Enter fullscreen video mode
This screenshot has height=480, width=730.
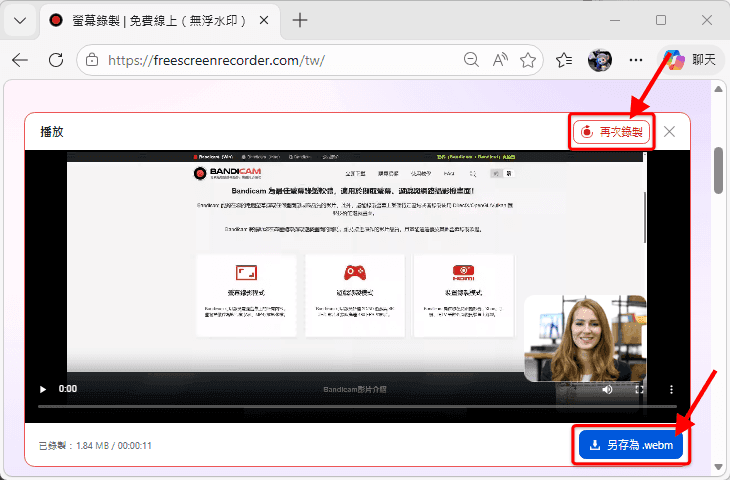click(639, 389)
